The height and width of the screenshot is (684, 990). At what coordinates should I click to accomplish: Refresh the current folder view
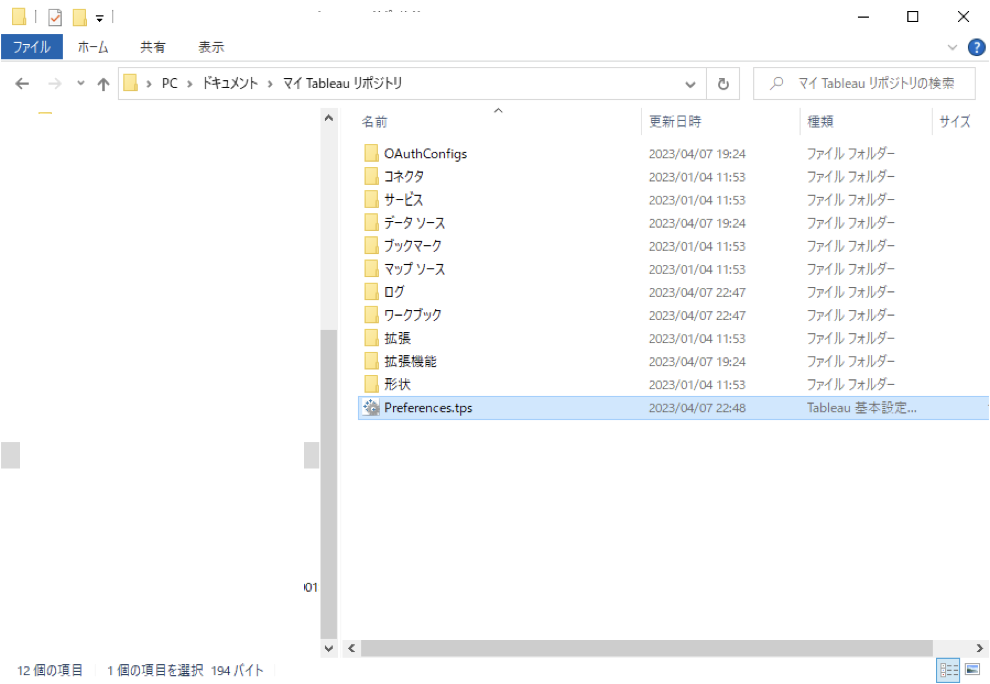723,83
